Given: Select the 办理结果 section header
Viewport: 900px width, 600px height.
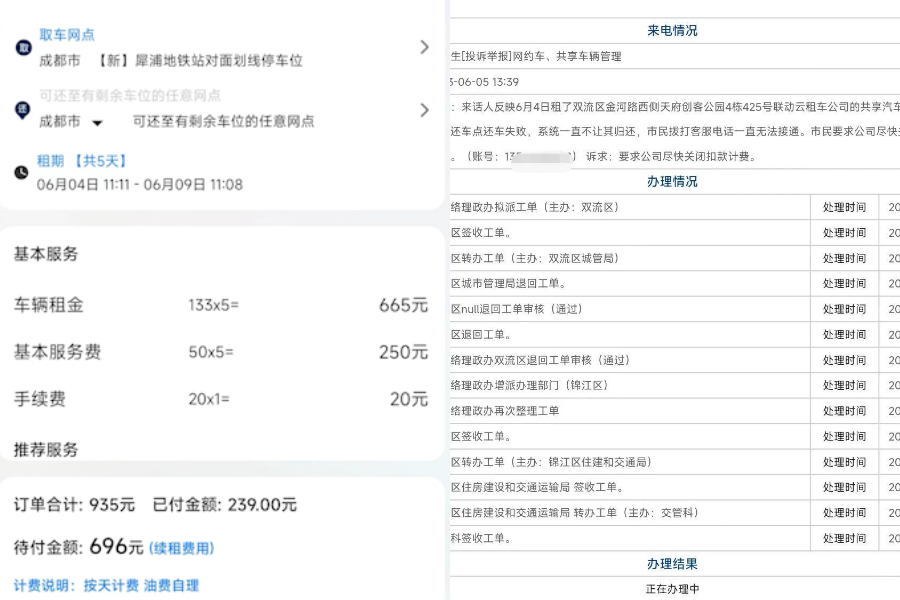Looking at the screenshot, I should coord(672,563).
